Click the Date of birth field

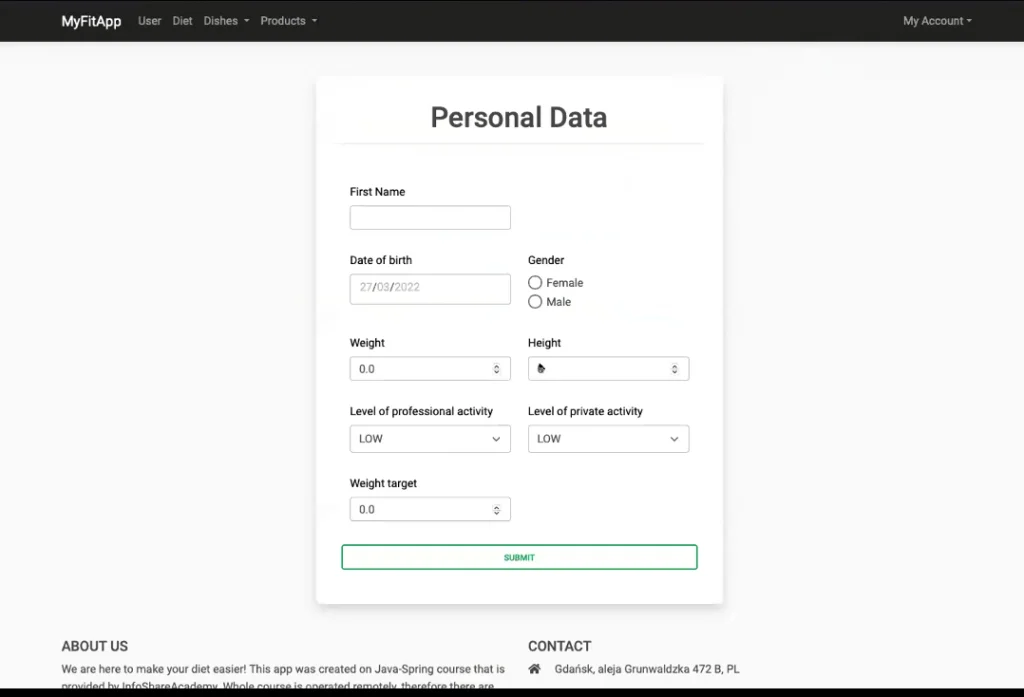coord(430,289)
